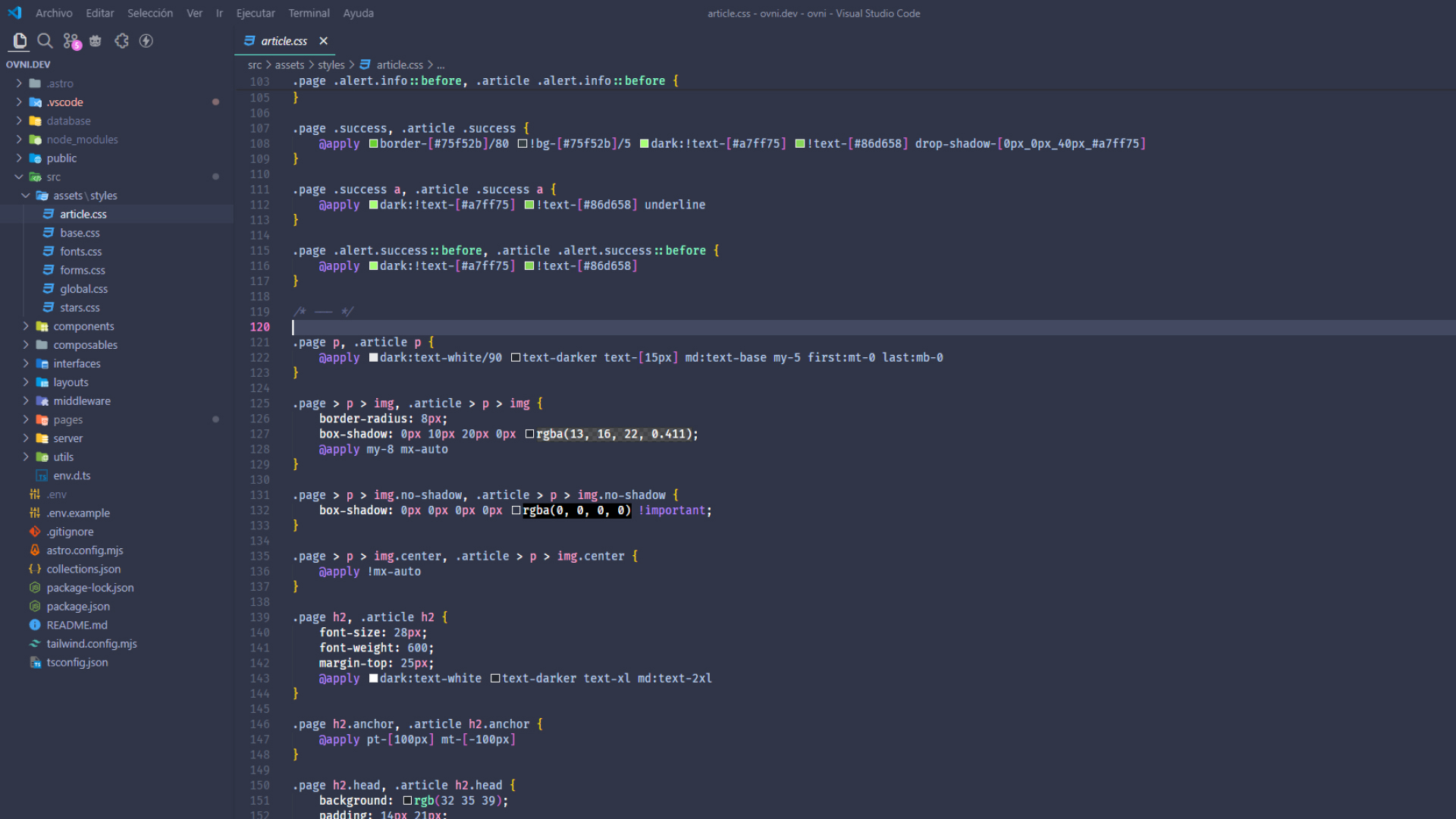Expand the middleware folder

tap(26, 400)
